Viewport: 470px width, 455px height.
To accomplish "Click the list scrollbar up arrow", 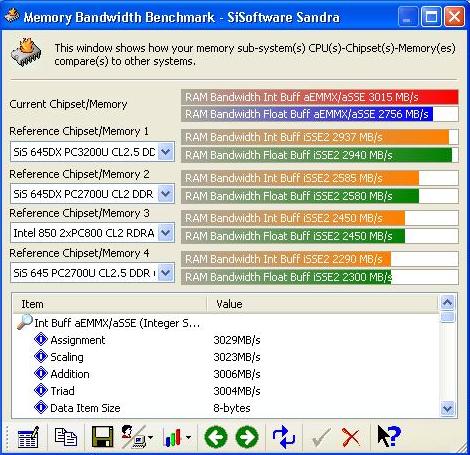I will (447, 302).
